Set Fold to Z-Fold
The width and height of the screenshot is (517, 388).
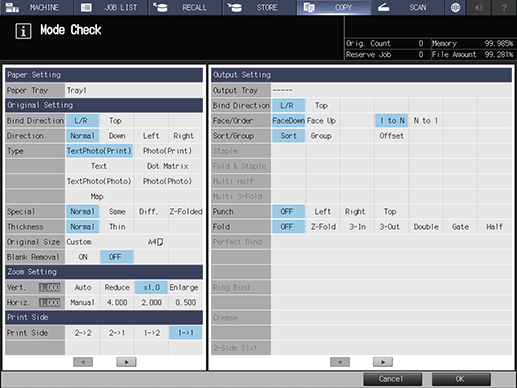point(322,227)
